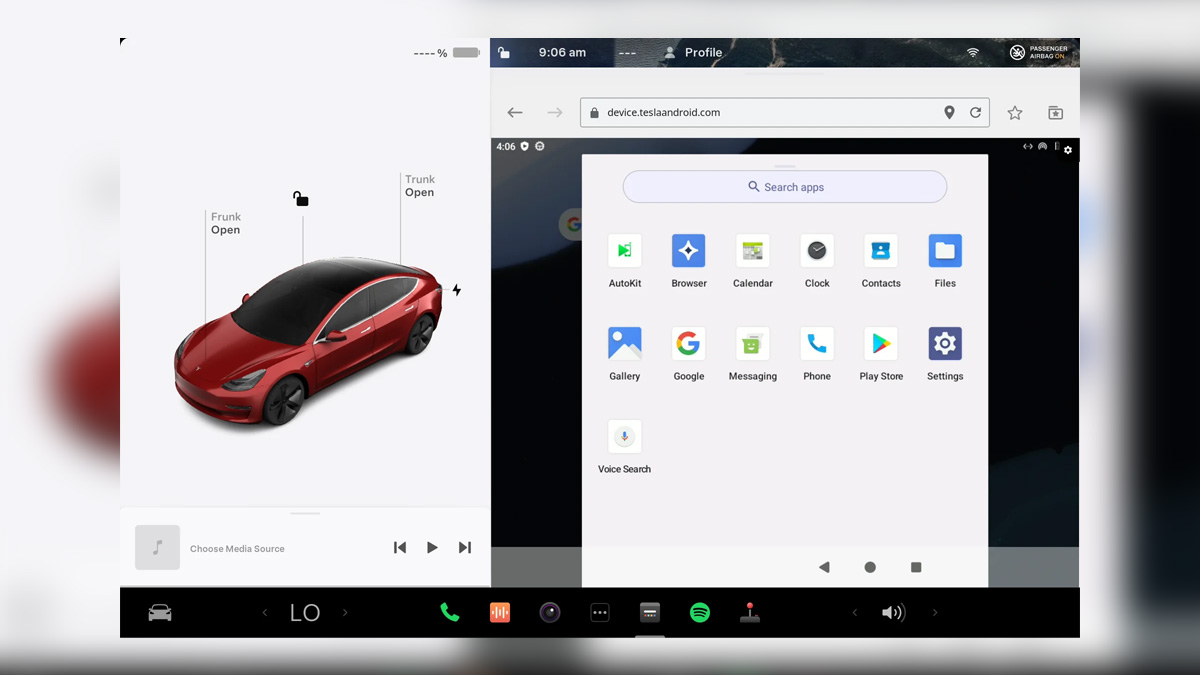Click the battery percentage indicator
This screenshot has width=1200, height=675.
pos(446,53)
